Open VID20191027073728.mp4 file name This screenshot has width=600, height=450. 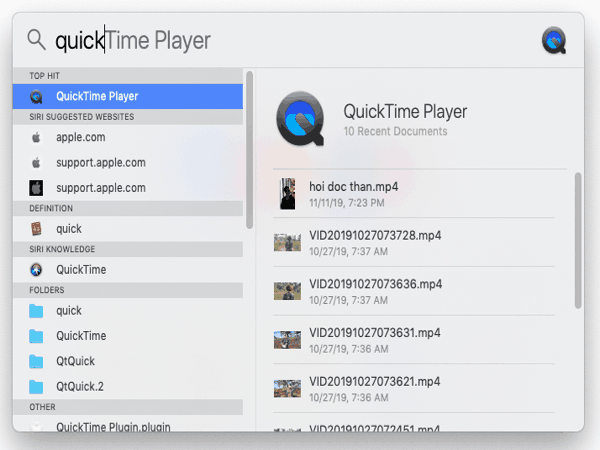[x=375, y=235]
